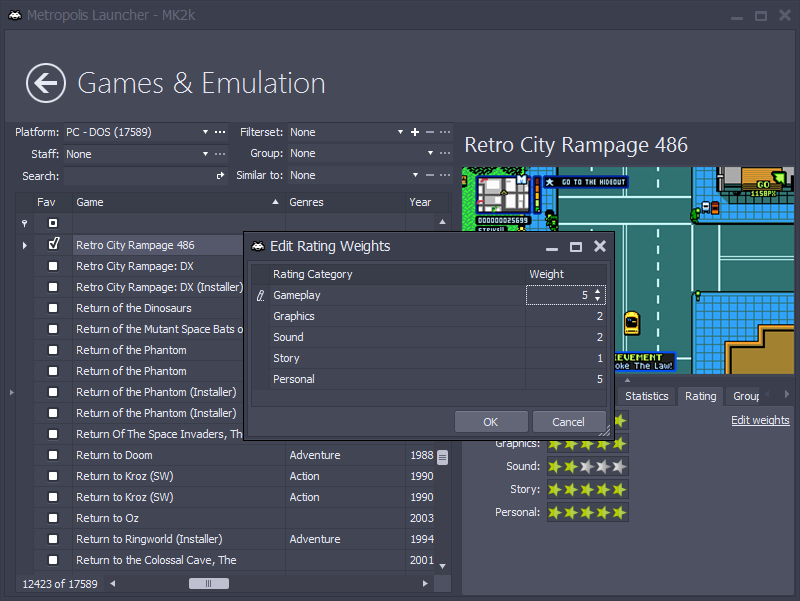Click the game list scroll-down arrow
This screenshot has height=601, width=800.
pyautogui.click(x=442, y=566)
